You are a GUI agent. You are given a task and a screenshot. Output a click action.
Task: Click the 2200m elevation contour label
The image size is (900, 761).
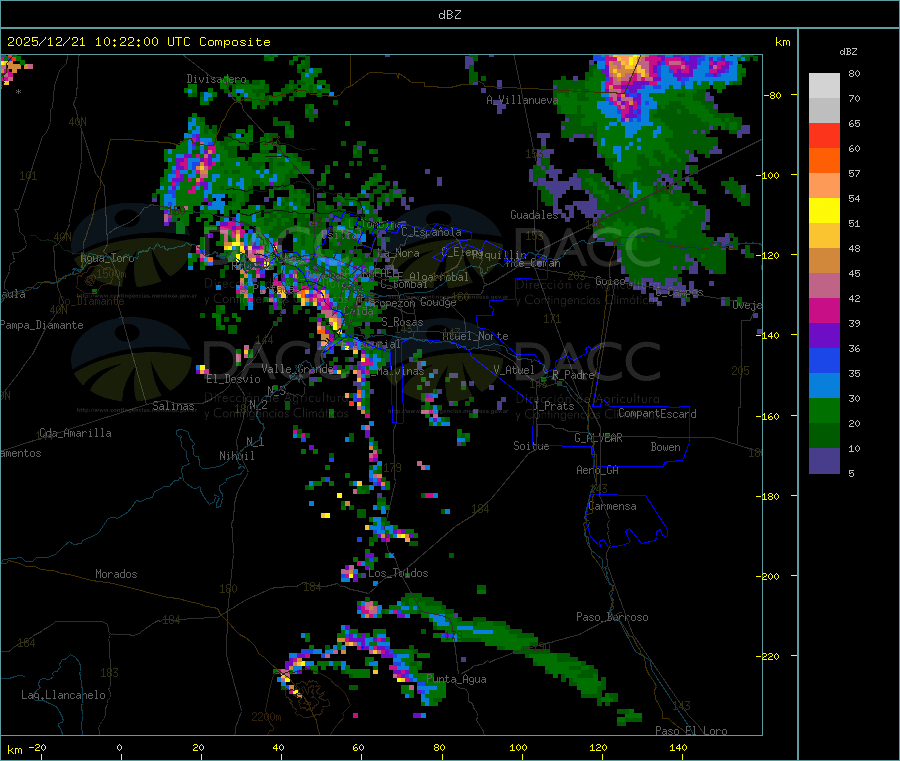pyautogui.click(x=266, y=717)
